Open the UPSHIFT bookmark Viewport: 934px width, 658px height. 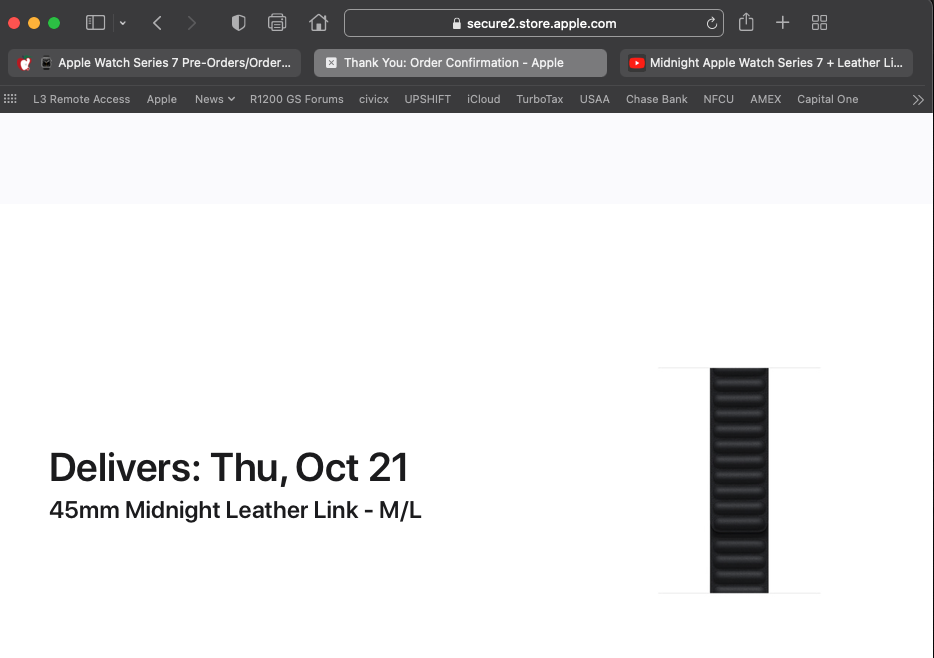pos(427,99)
